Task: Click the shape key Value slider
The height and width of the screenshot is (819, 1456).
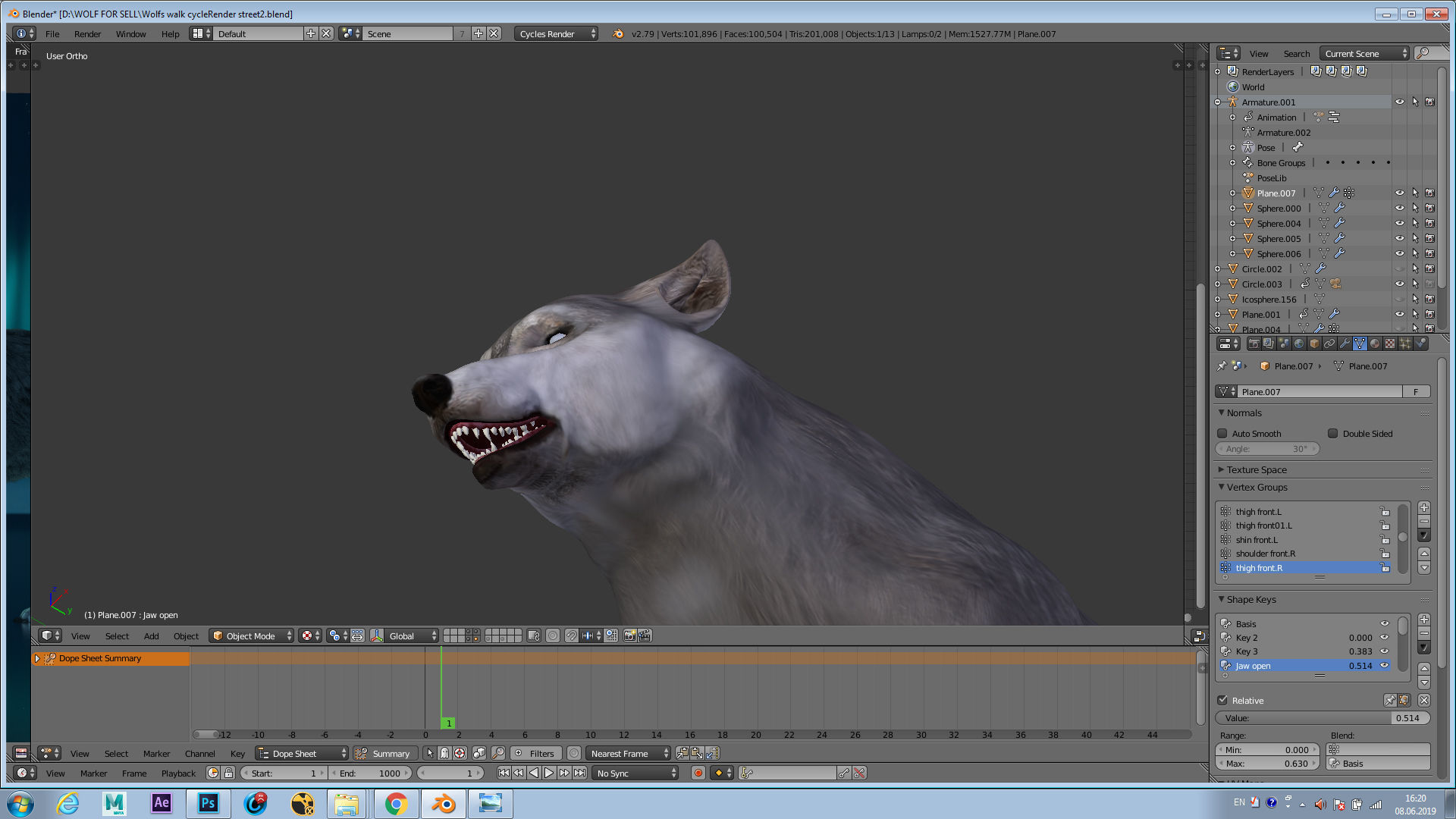Action: point(1323,718)
